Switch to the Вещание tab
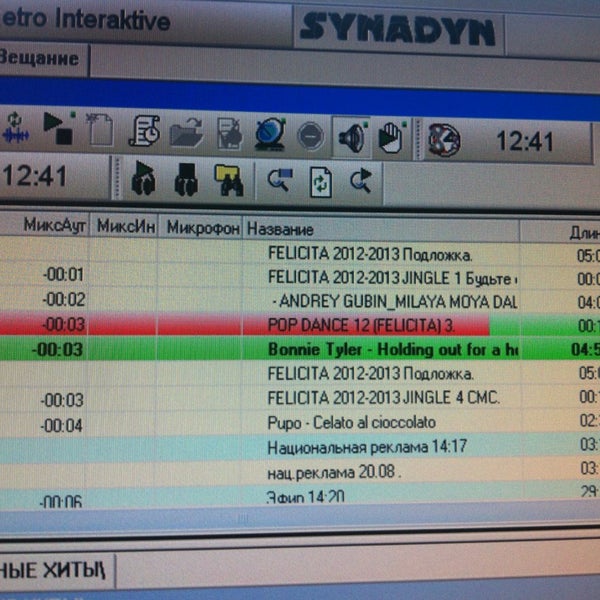This screenshot has height=600, width=600. 40,58
